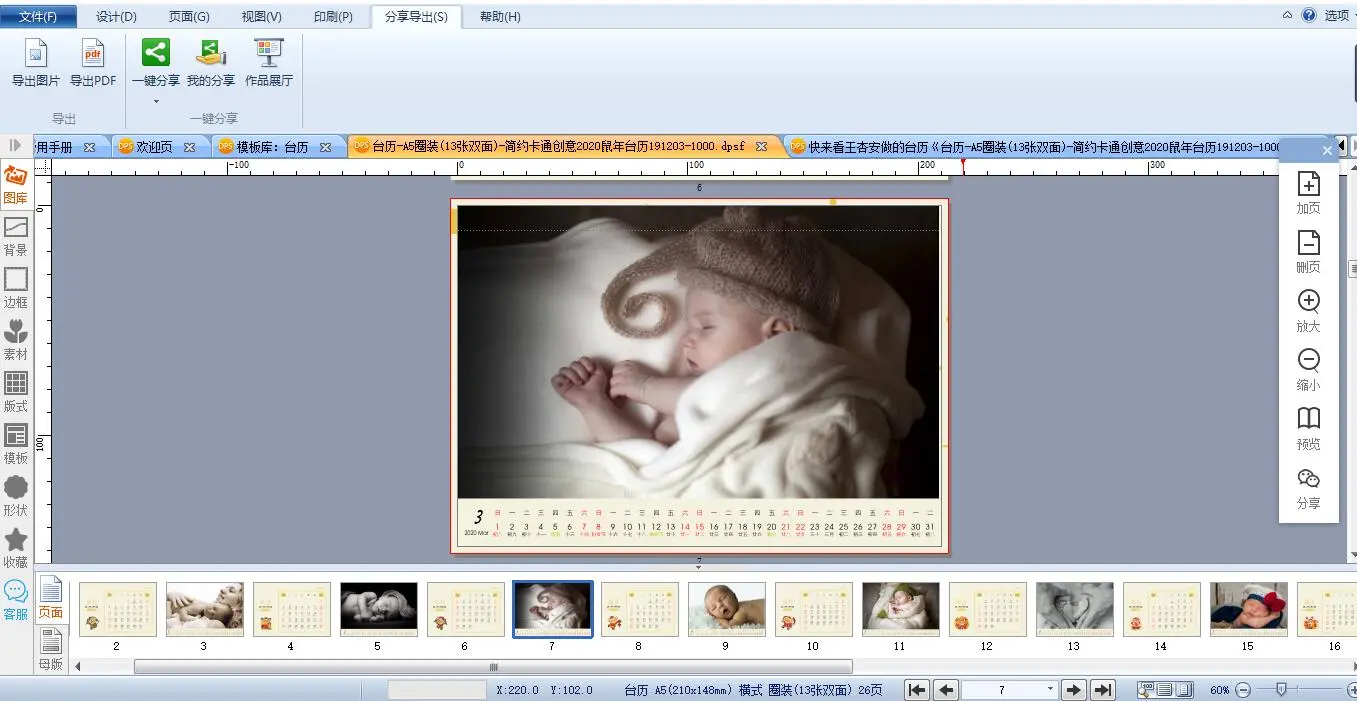Go to the next page arrow button
This screenshot has height=701, width=1357.
1073,690
